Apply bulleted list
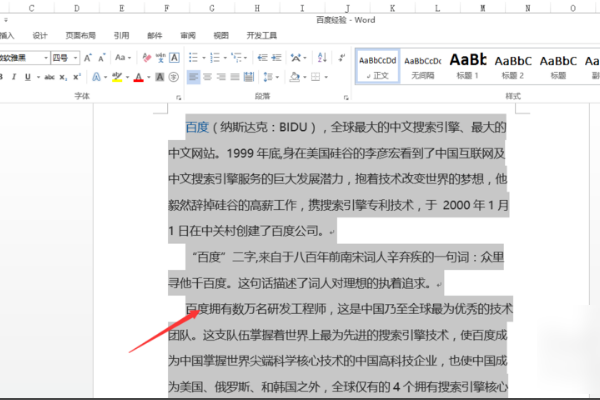This screenshot has width=600, height=400. pos(193,58)
